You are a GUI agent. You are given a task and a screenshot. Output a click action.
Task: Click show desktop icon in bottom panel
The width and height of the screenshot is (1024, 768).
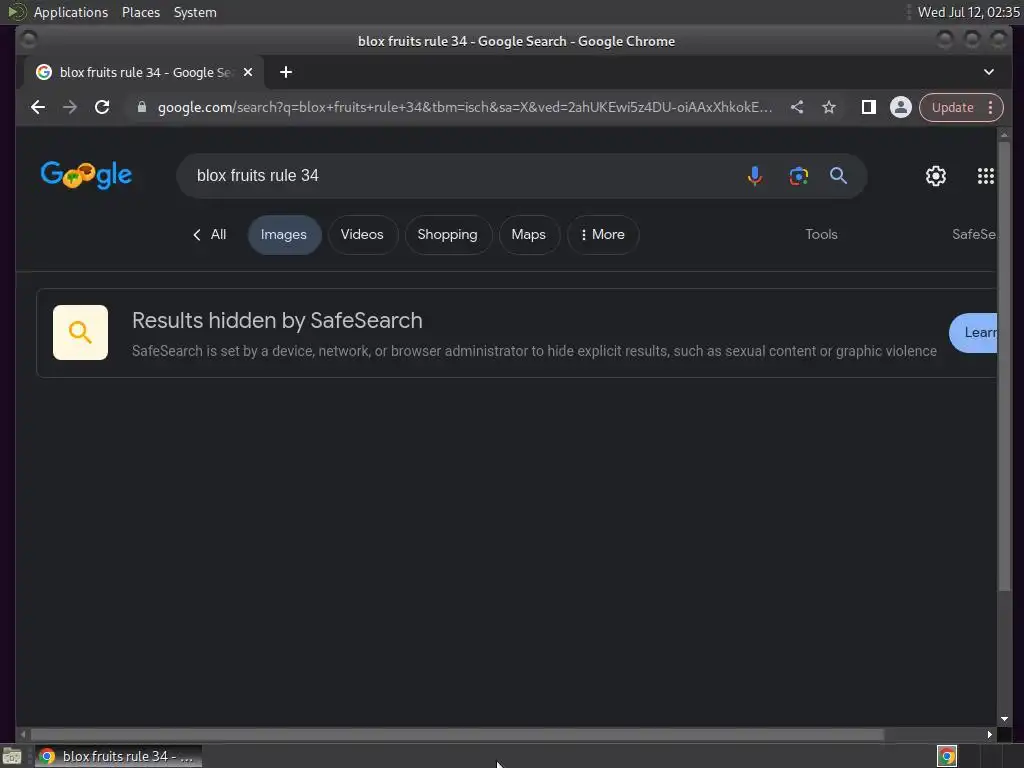[12, 756]
